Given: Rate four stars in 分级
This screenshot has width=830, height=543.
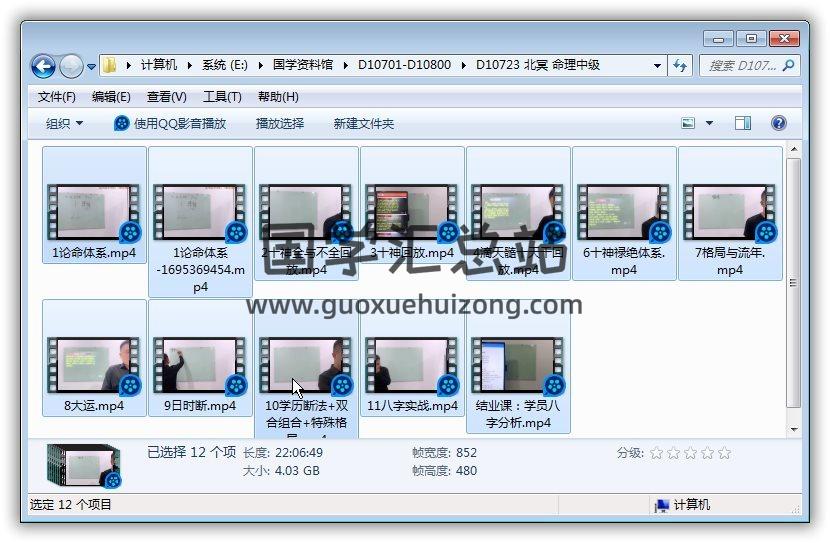Looking at the screenshot, I should tap(708, 453).
